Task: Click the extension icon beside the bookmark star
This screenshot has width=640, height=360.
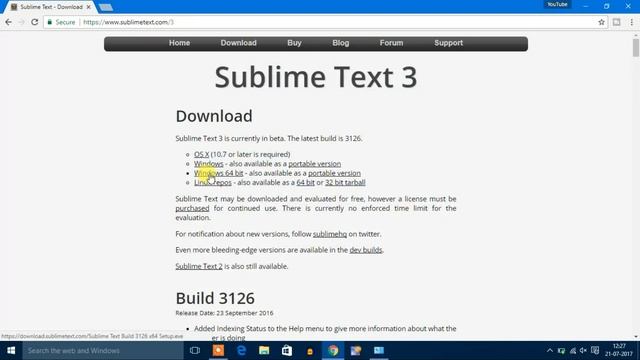Action: click(x=616, y=22)
